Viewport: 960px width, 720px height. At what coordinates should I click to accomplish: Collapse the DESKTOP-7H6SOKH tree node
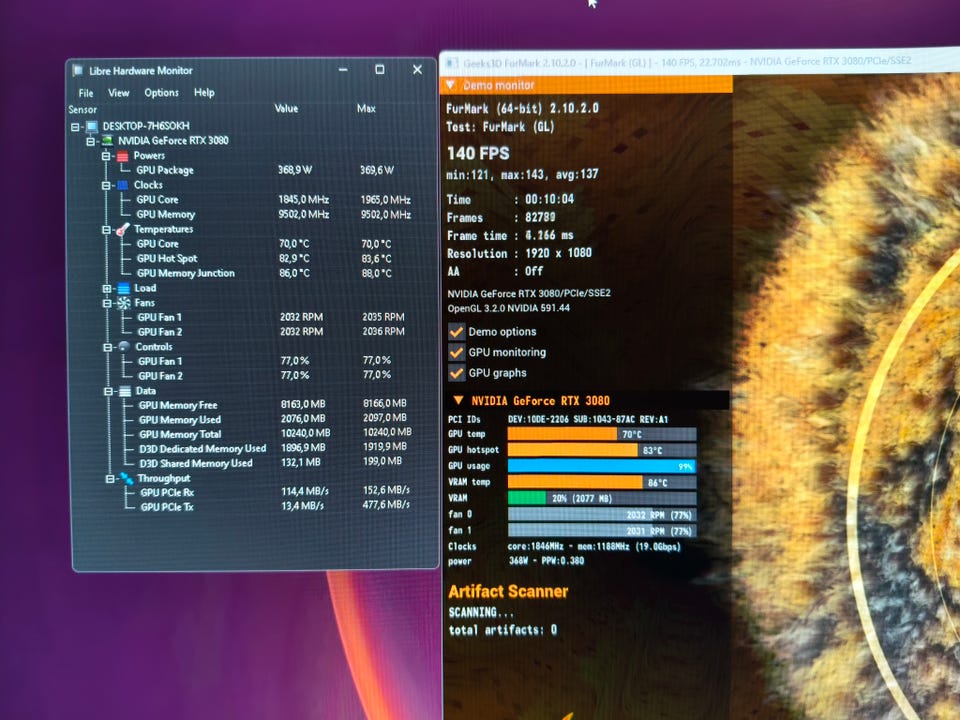click(75, 127)
